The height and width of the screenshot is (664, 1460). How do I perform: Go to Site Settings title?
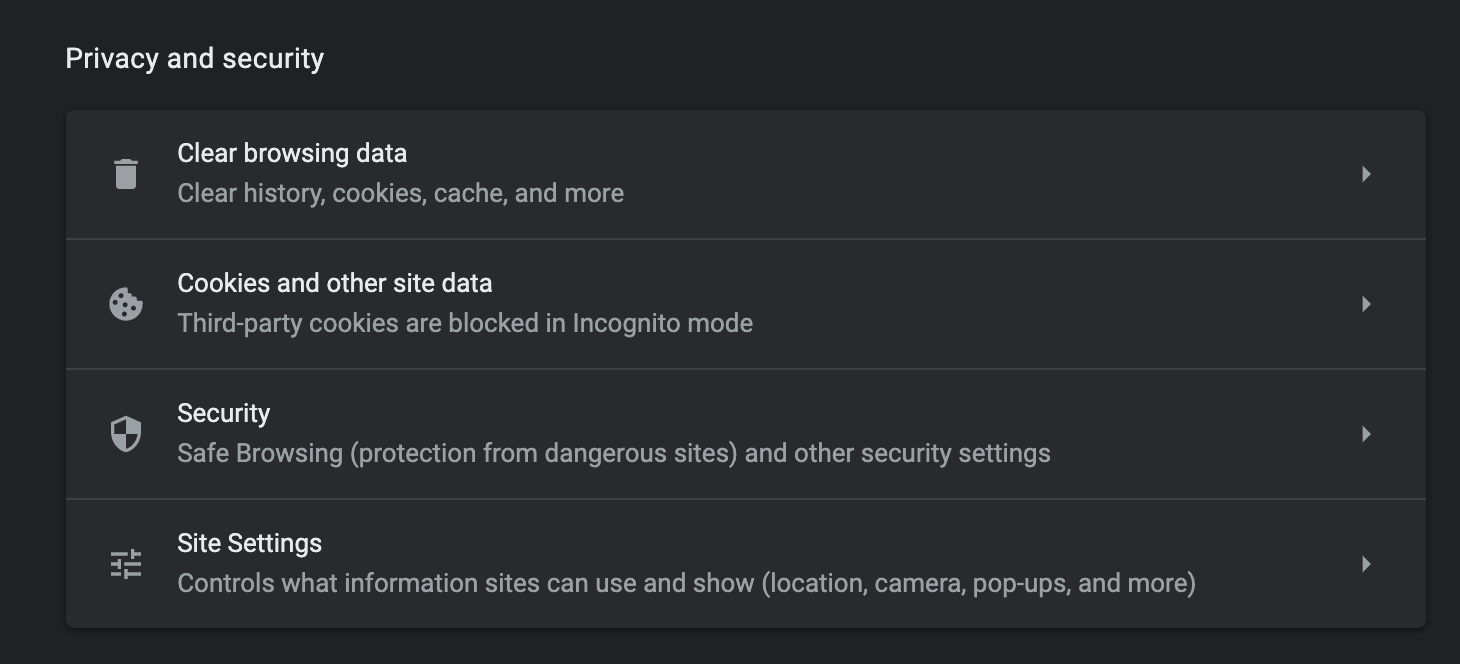click(x=249, y=543)
